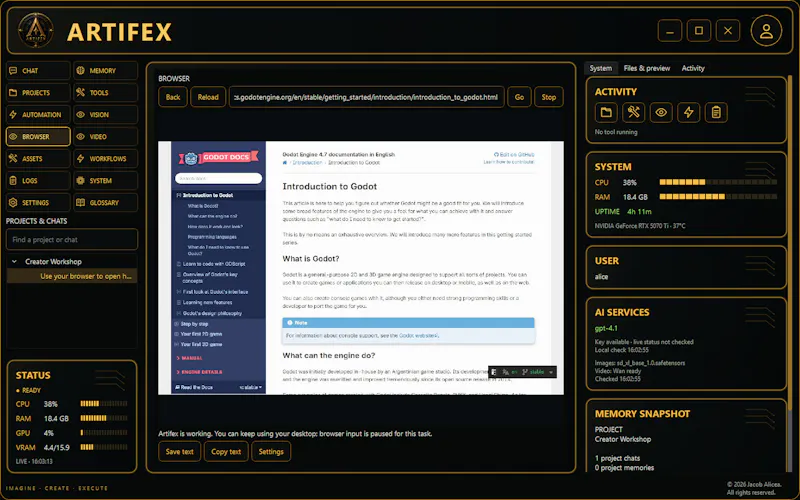Open the Memory section
This screenshot has width=800, height=500.
[x=106, y=71]
